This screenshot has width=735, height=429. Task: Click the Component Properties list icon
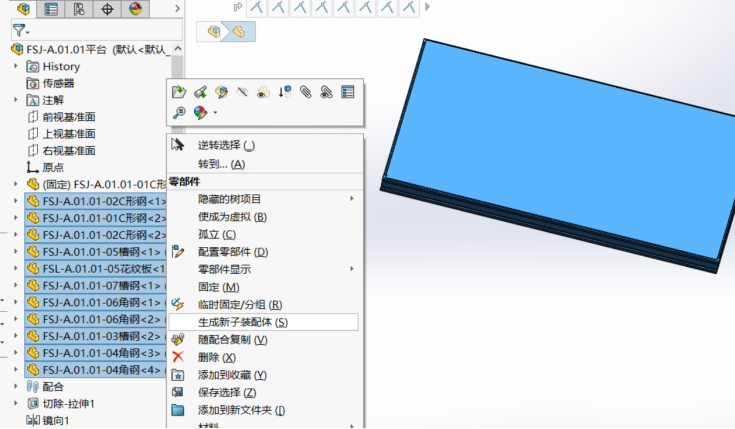(347, 92)
